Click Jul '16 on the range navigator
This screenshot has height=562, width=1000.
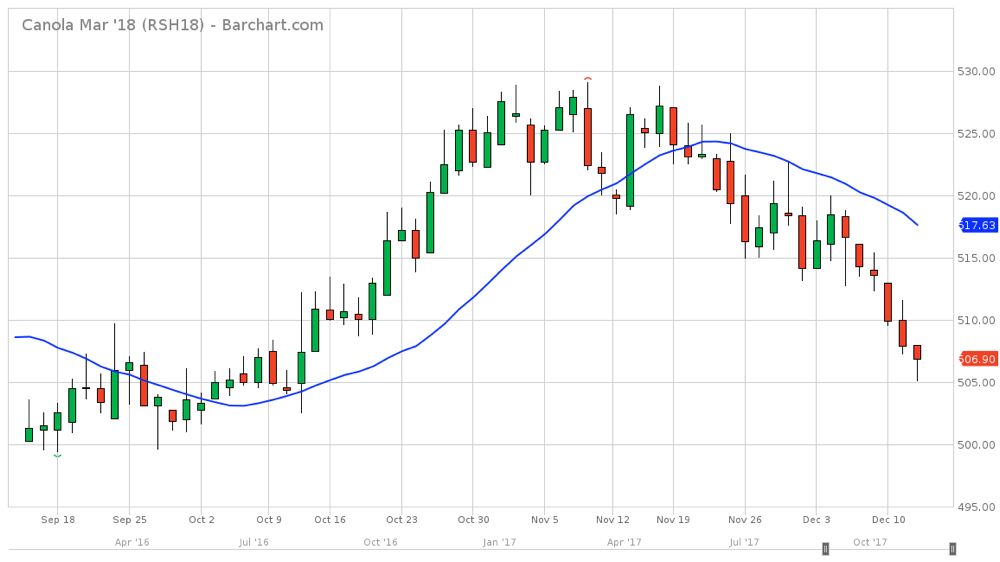[x=253, y=542]
